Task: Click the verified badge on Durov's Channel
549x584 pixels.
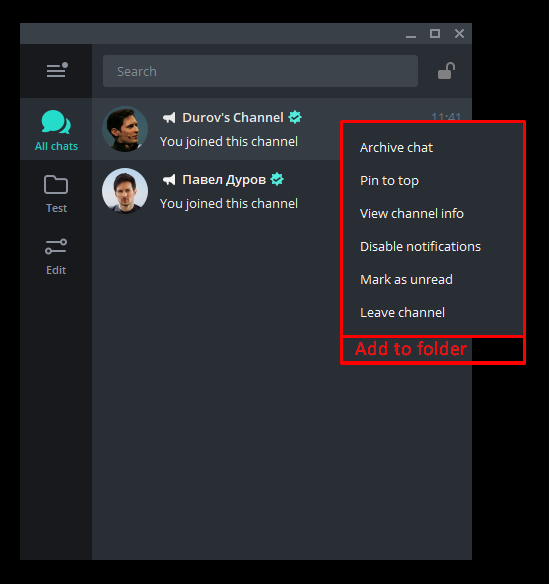Action: click(295, 117)
